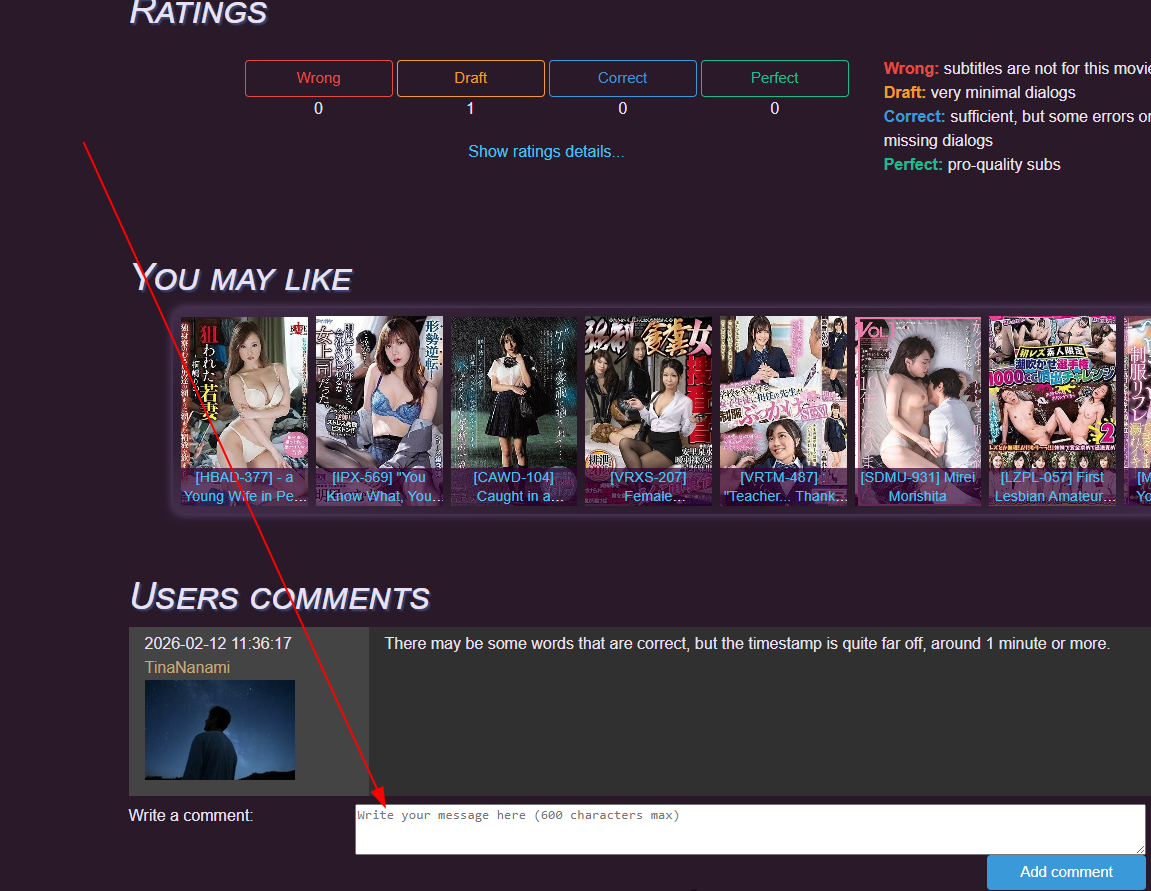Click the comment timestamp 2026-02-12 11:36:17
Image resolution: width=1151 pixels, height=891 pixels.
point(218,643)
